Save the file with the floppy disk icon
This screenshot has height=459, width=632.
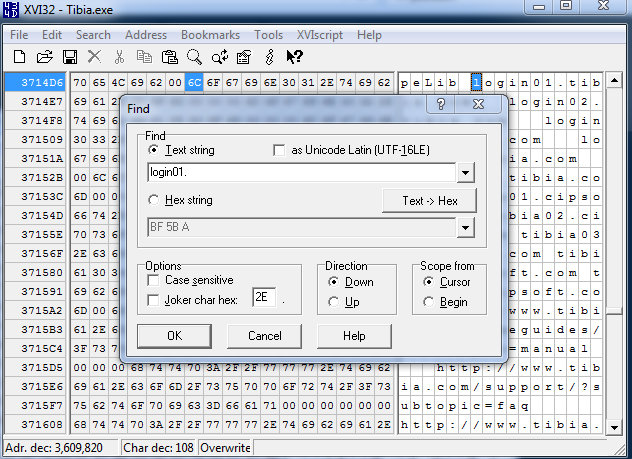click(70, 57)
